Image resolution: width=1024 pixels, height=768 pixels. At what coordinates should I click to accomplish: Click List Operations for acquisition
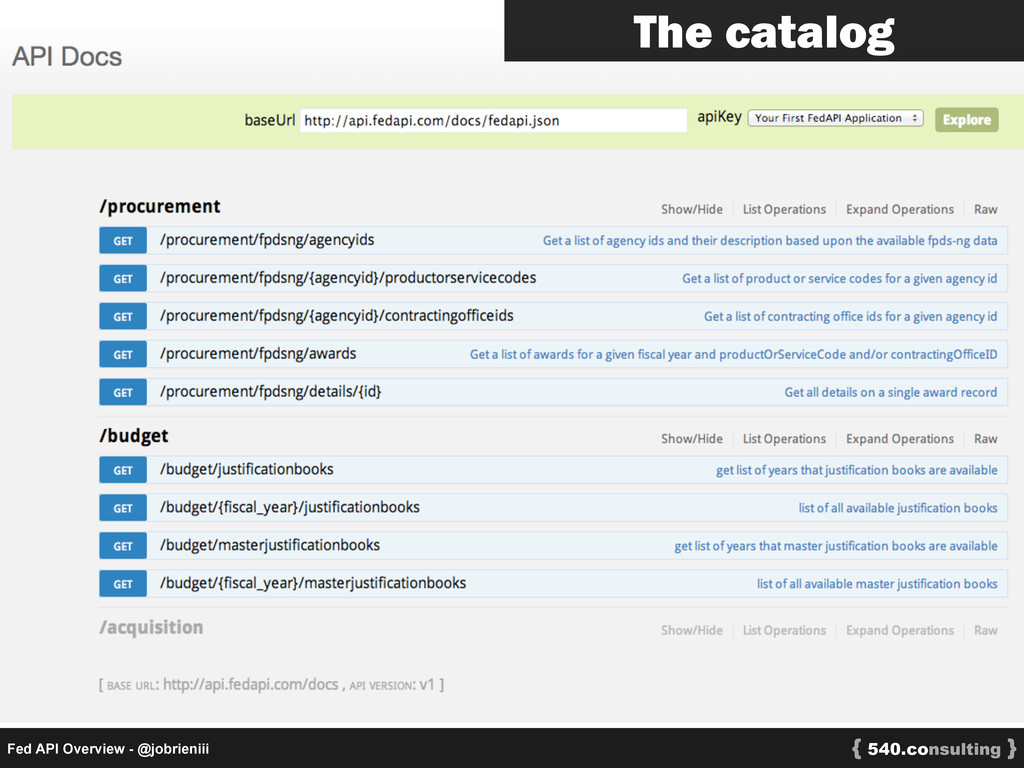pos(784,630)
